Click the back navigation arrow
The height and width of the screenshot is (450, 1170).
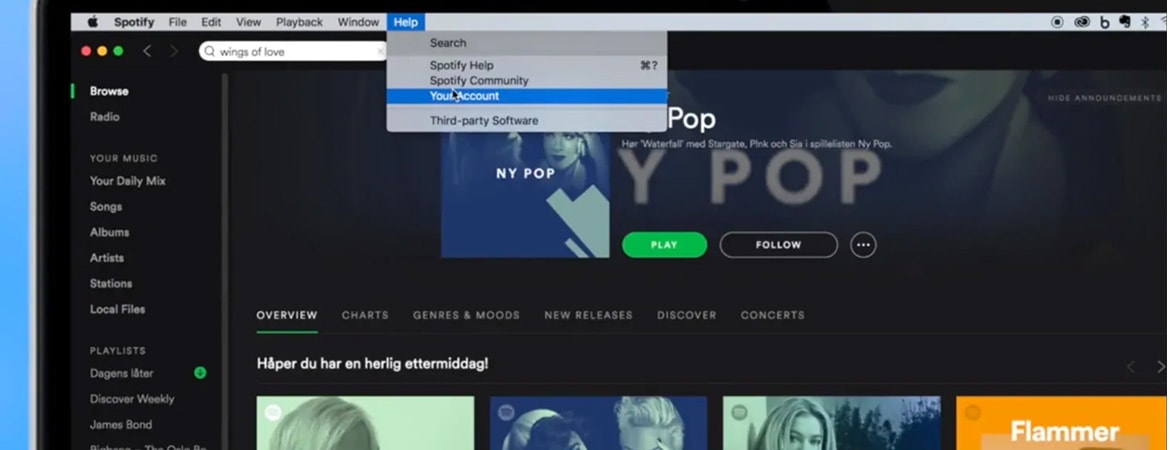(x=147, y=51)
